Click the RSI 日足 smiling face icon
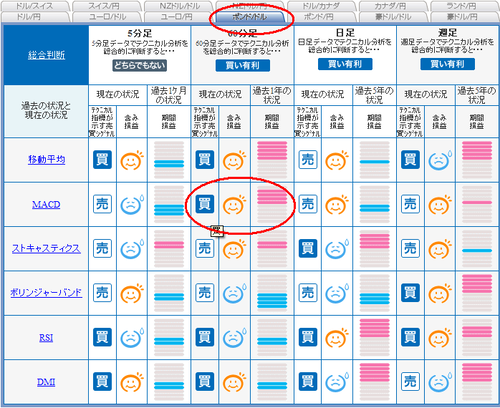Viewport: 500px width, 408px height. click(x=337, y=338)
